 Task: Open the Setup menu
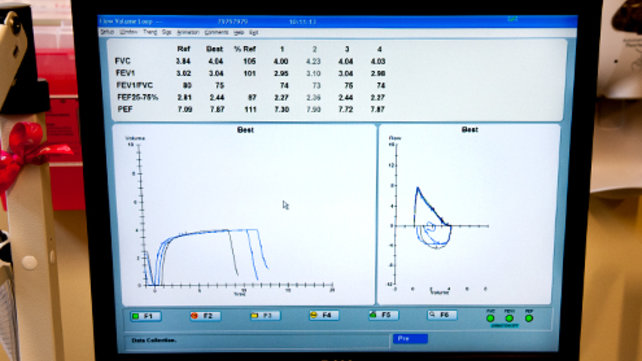[107, 32]
